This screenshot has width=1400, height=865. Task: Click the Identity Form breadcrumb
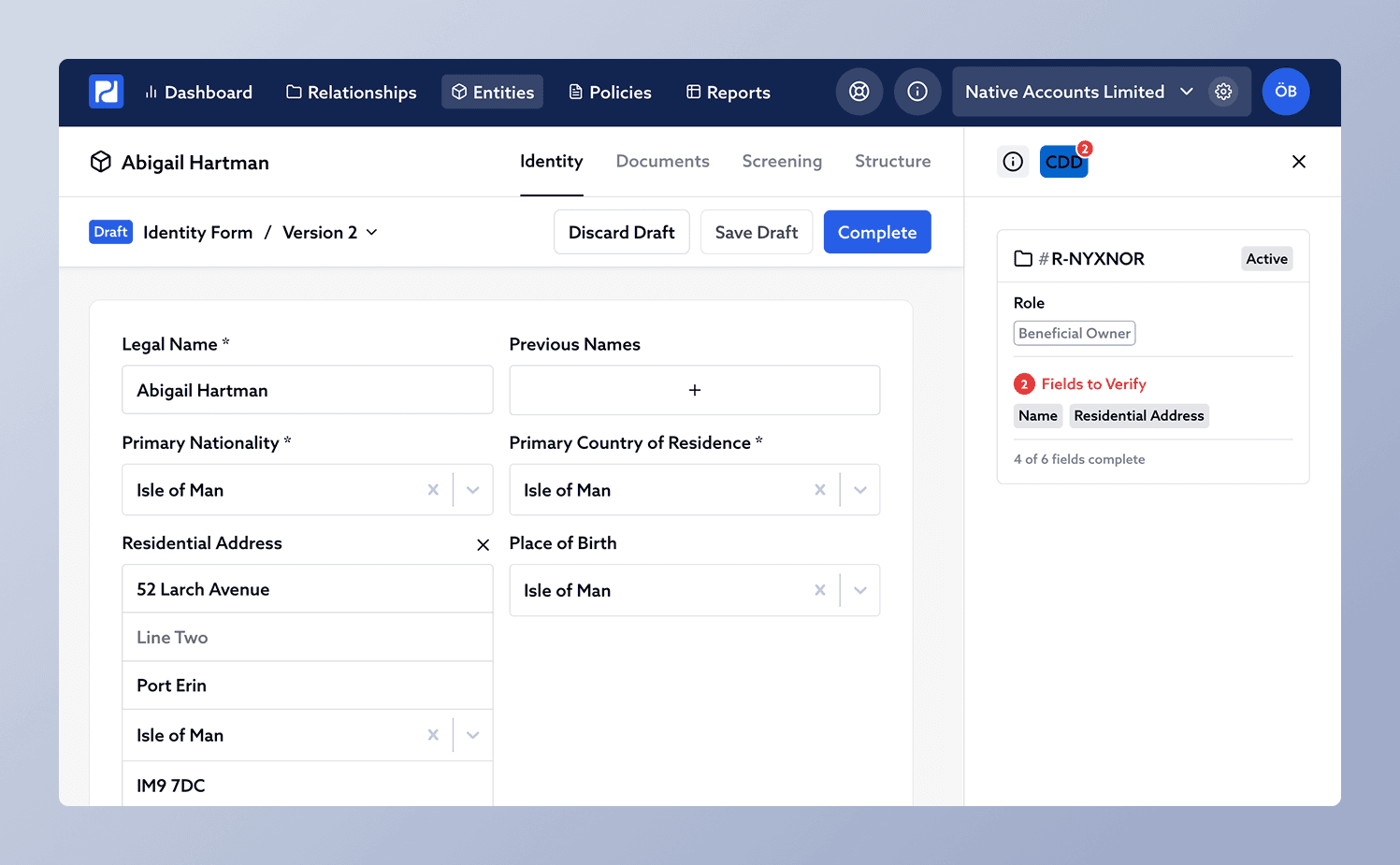coord(198,232)
